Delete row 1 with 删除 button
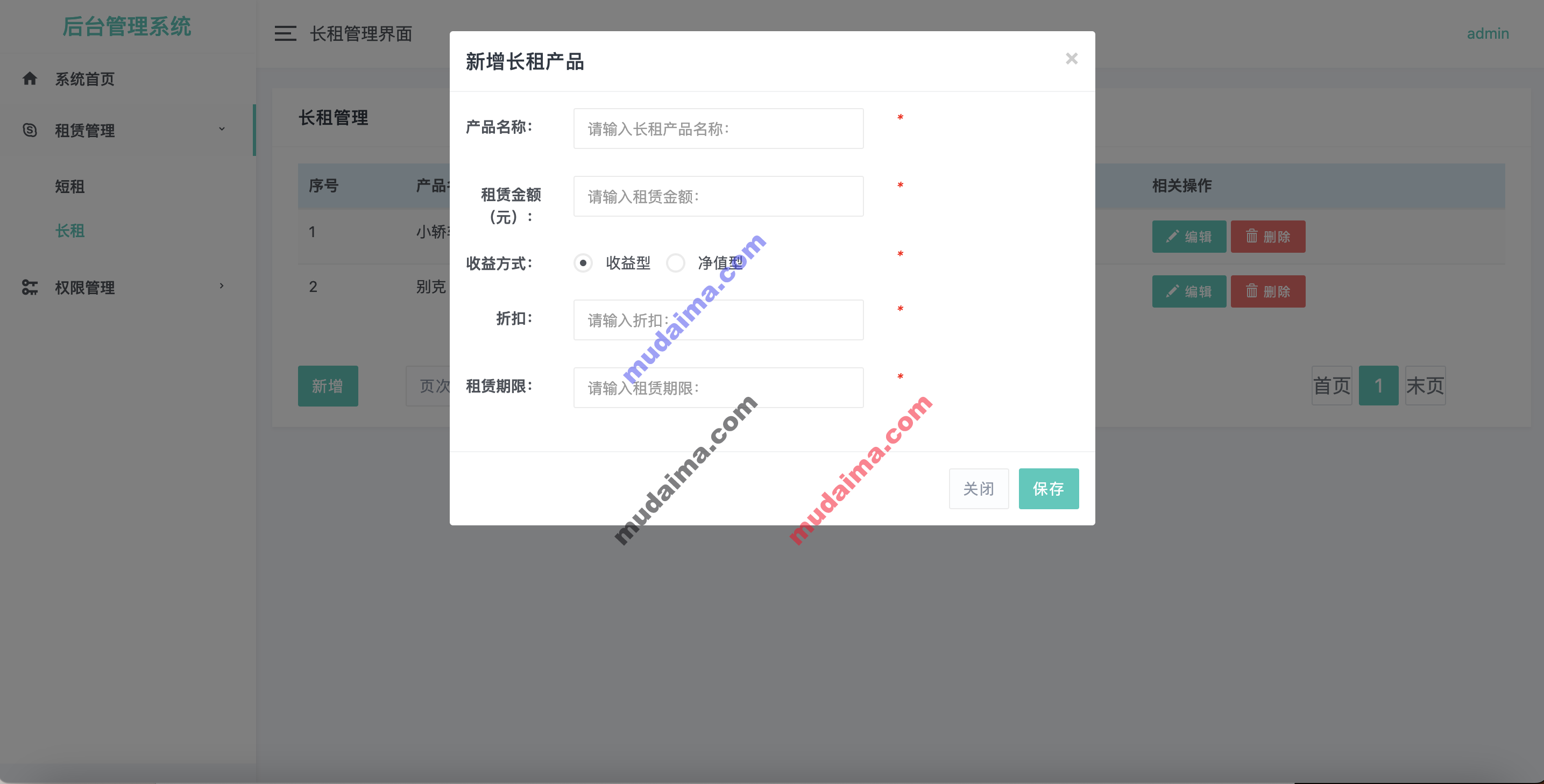This screenshot has width=1544, height=784. tap(1267, 237)
